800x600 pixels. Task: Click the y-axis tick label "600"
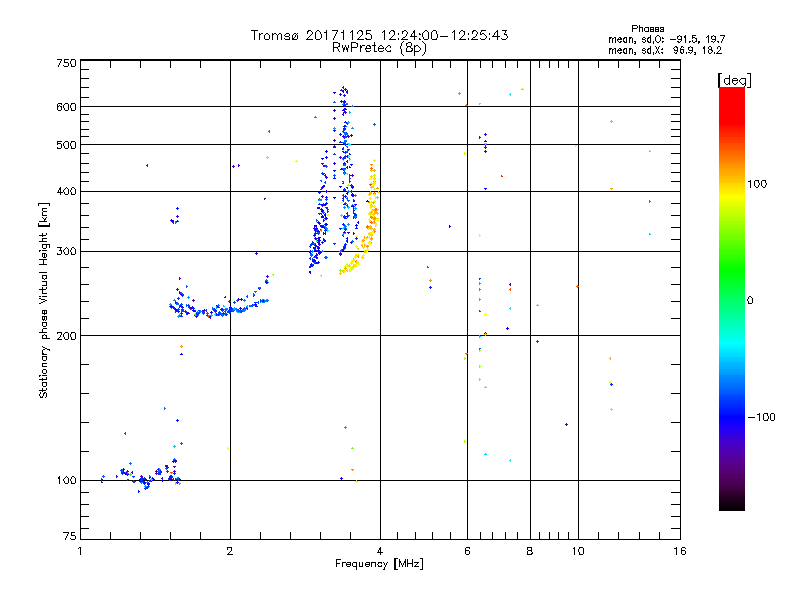click(x=67, y=107)
